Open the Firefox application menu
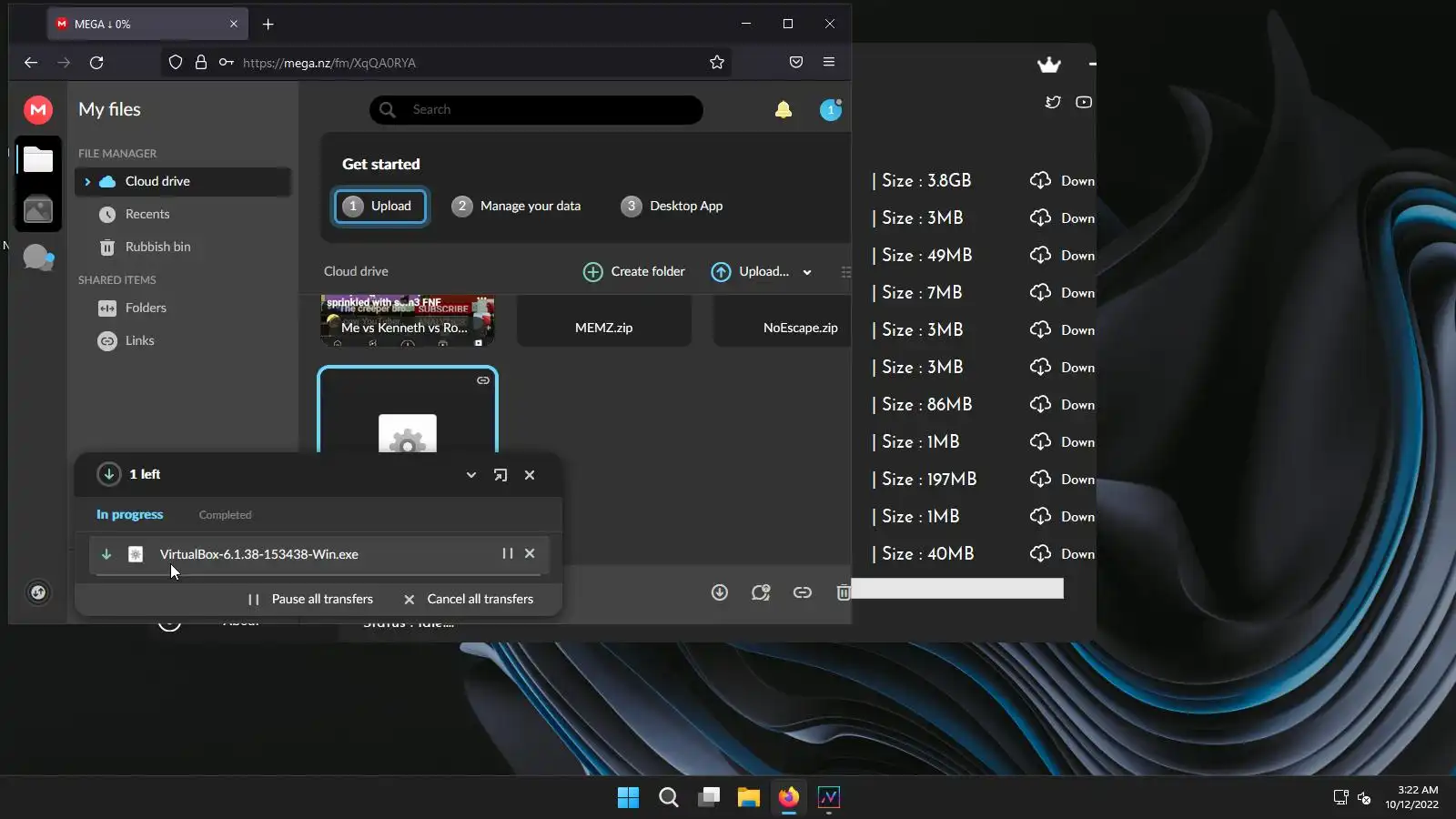Image resolution: width=1456 pixels, height=819 pixels. tap(829, 63)
